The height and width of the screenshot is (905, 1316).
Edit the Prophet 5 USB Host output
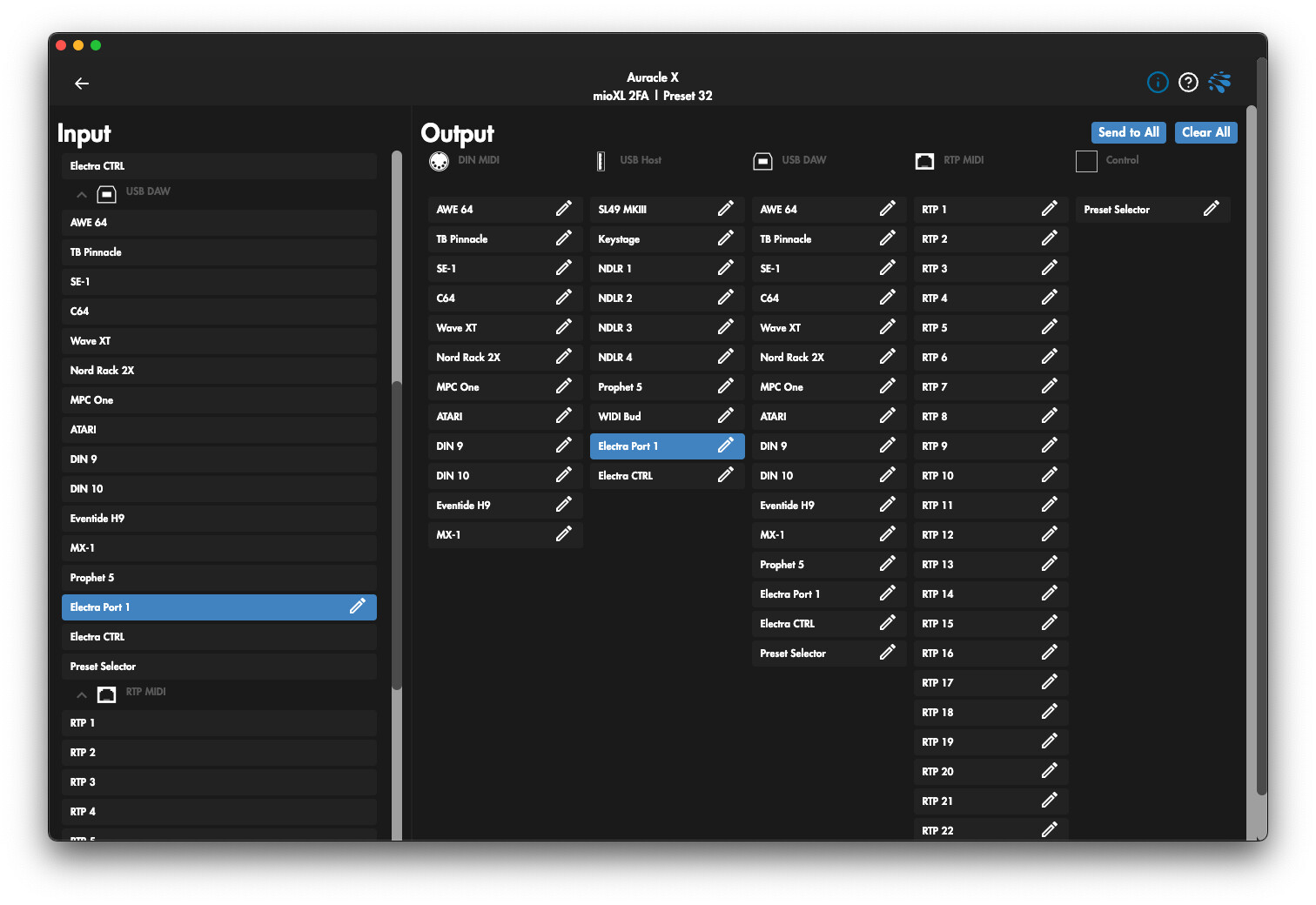(x=726, y=386)
